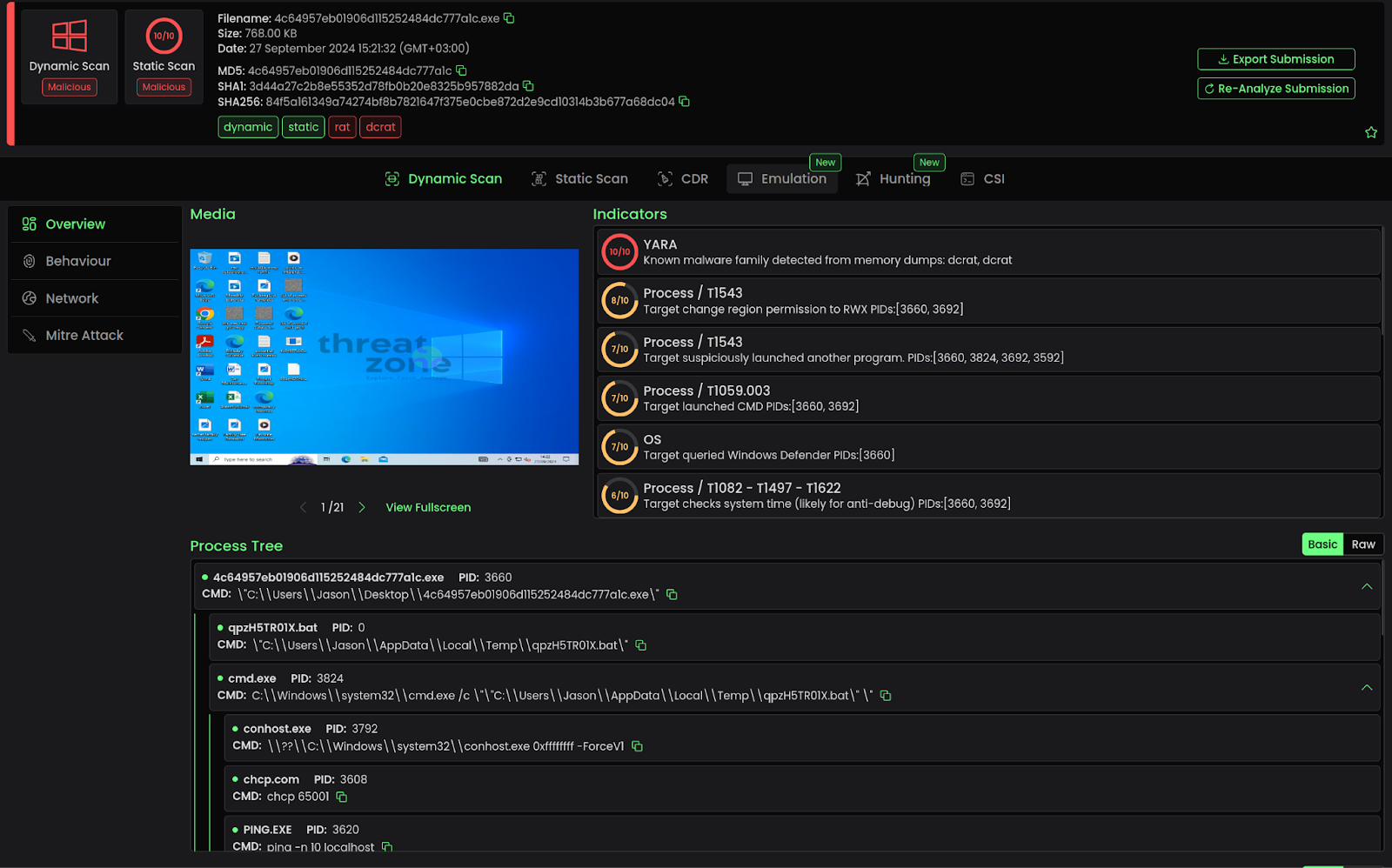Image resolution: width=1392 pixels, height=868 pixels.
Task: Select Basic process tree view
Action: click(x=1322, y=544)
